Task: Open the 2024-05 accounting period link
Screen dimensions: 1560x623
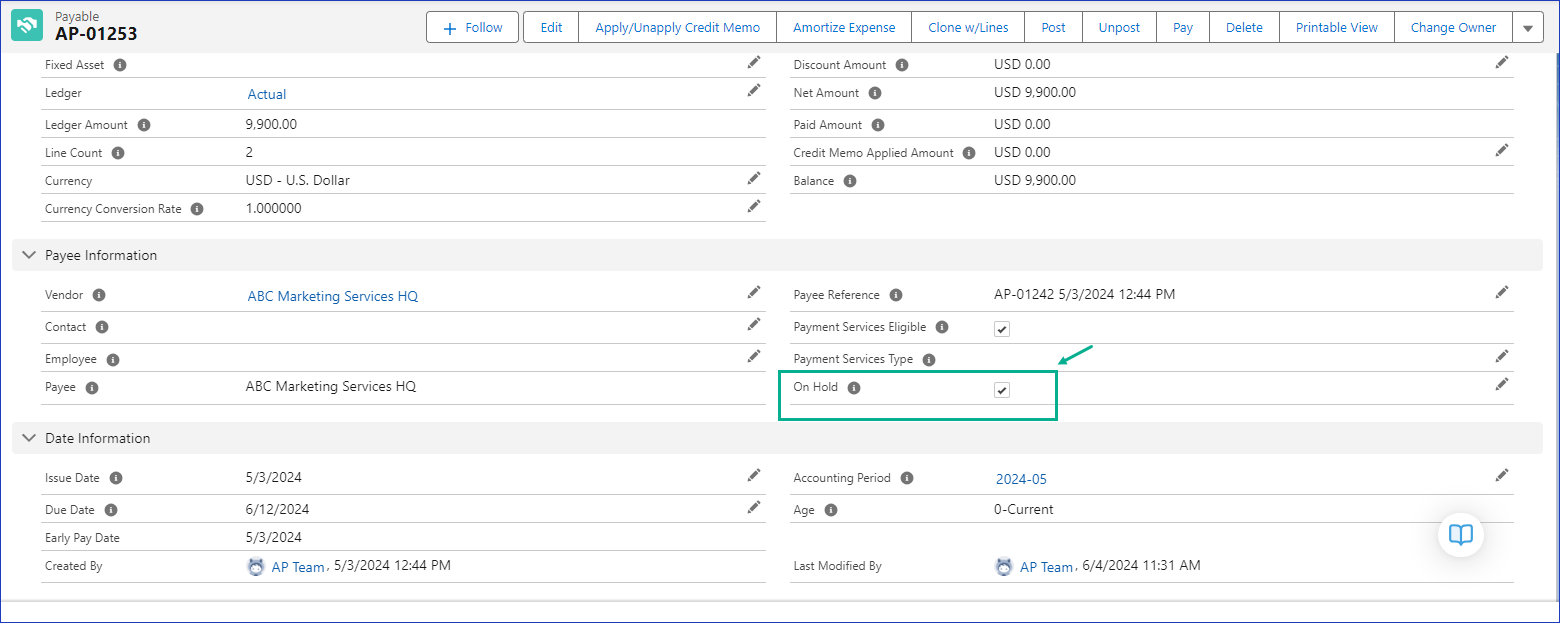Action: [x=1021, y=479]
